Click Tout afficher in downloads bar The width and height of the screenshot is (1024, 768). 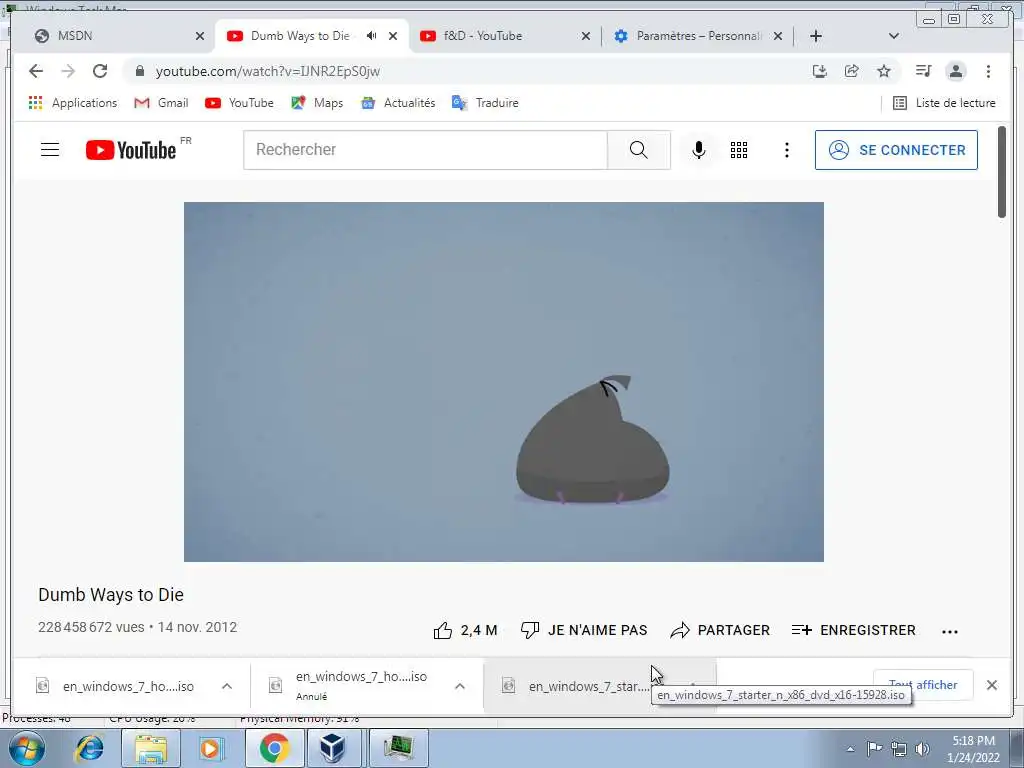[923, 685]
